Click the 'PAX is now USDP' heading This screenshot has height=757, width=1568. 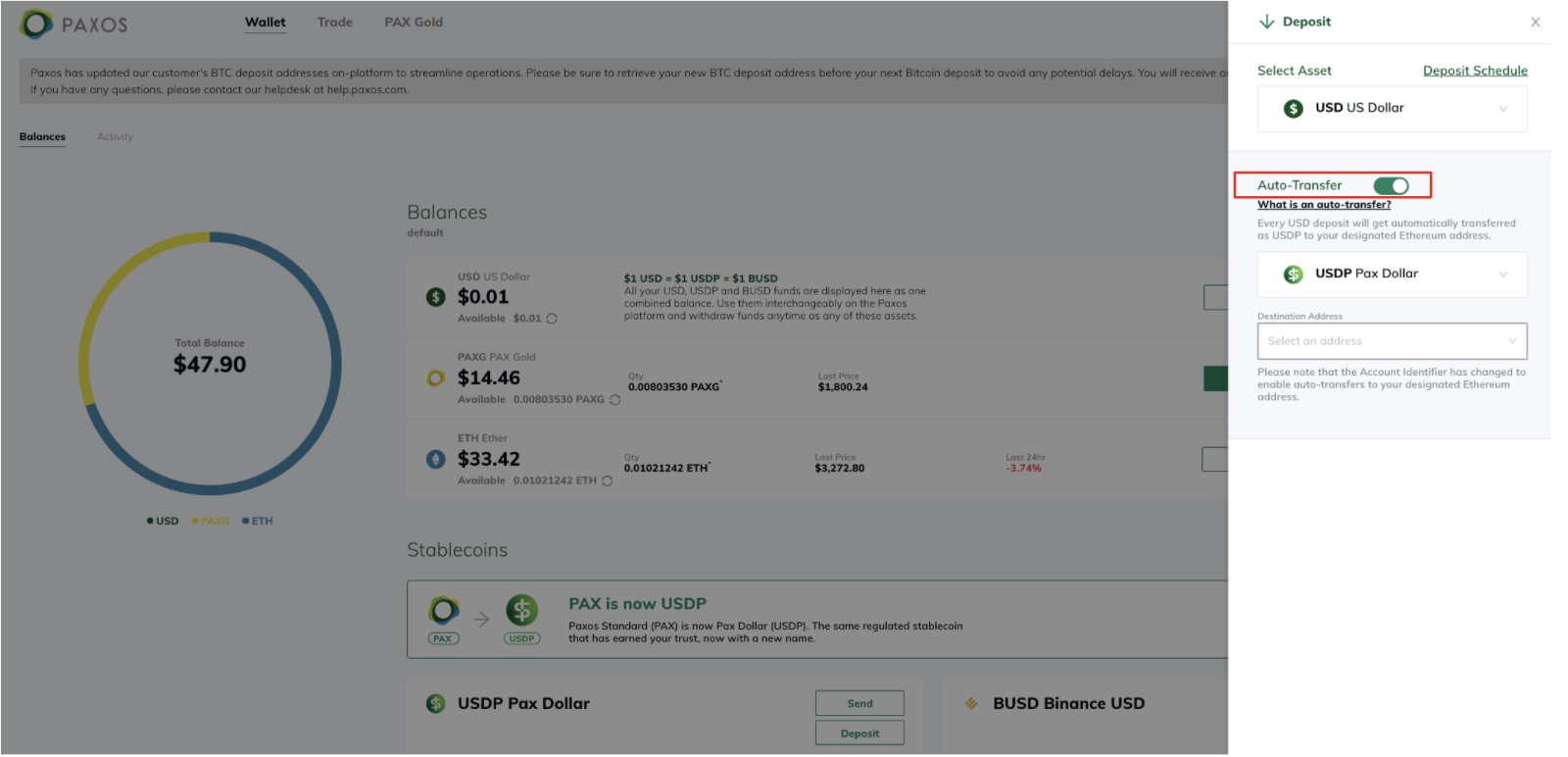(637, 605)
